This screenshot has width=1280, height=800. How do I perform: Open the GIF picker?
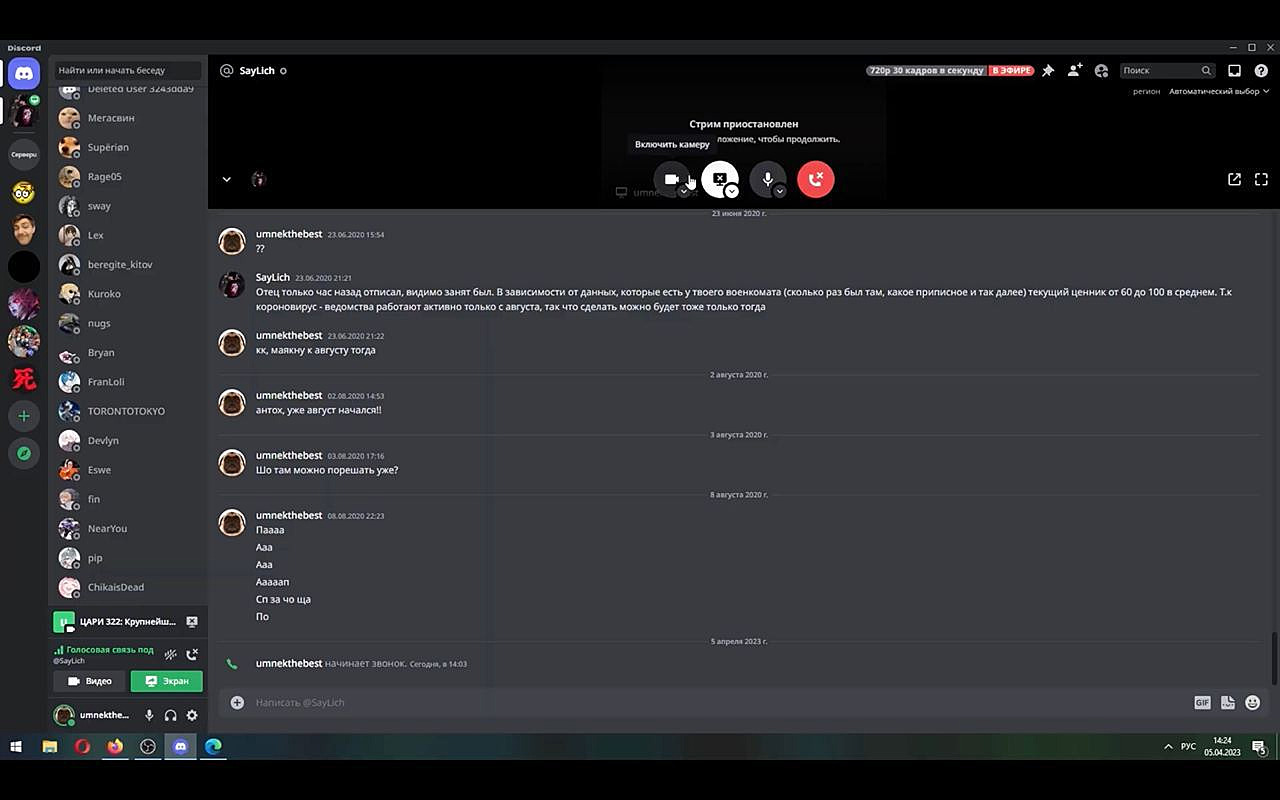pos(1202,703)
